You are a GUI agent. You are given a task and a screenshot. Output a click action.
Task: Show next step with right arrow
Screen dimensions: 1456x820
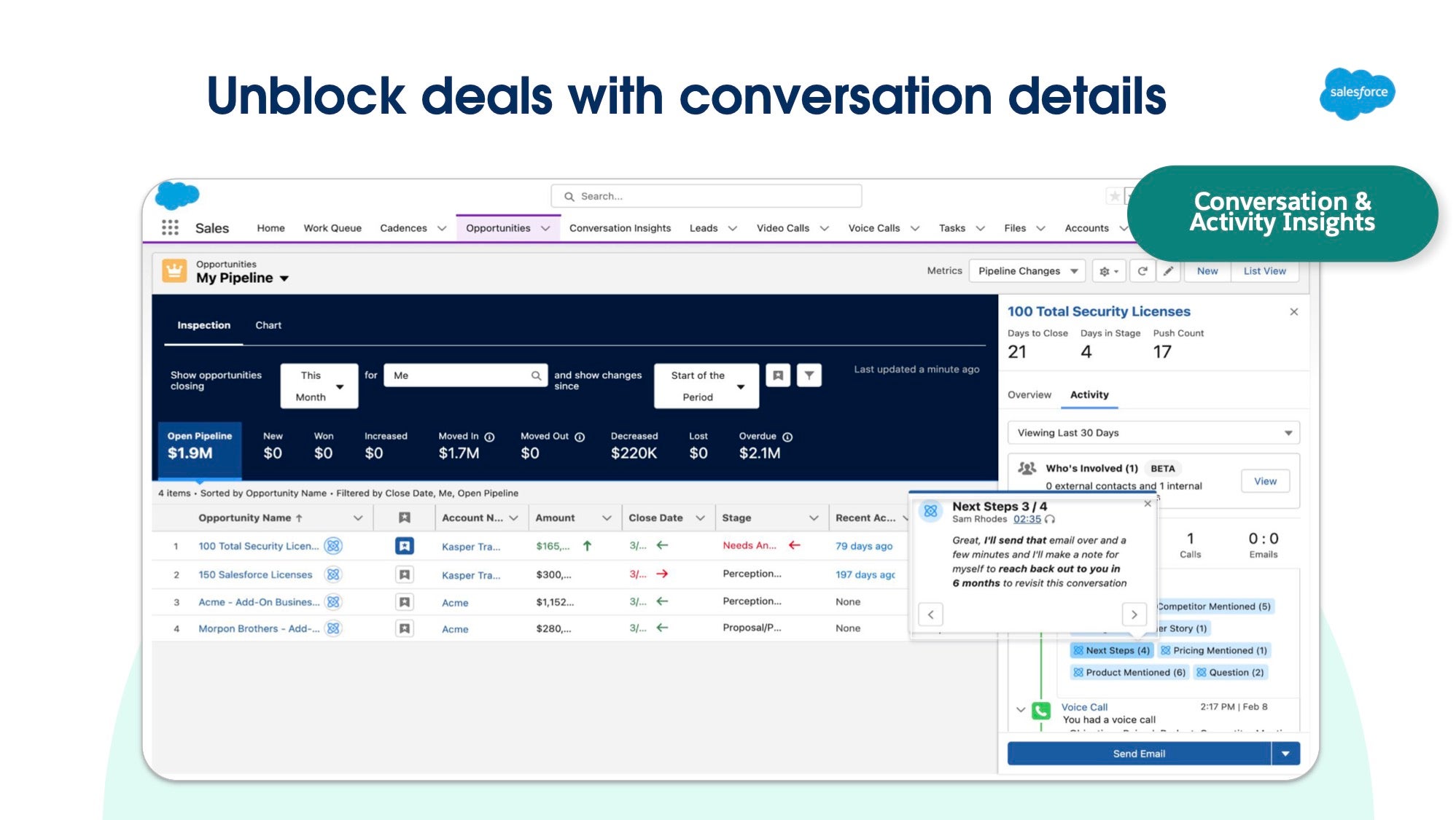[1134, 614]
